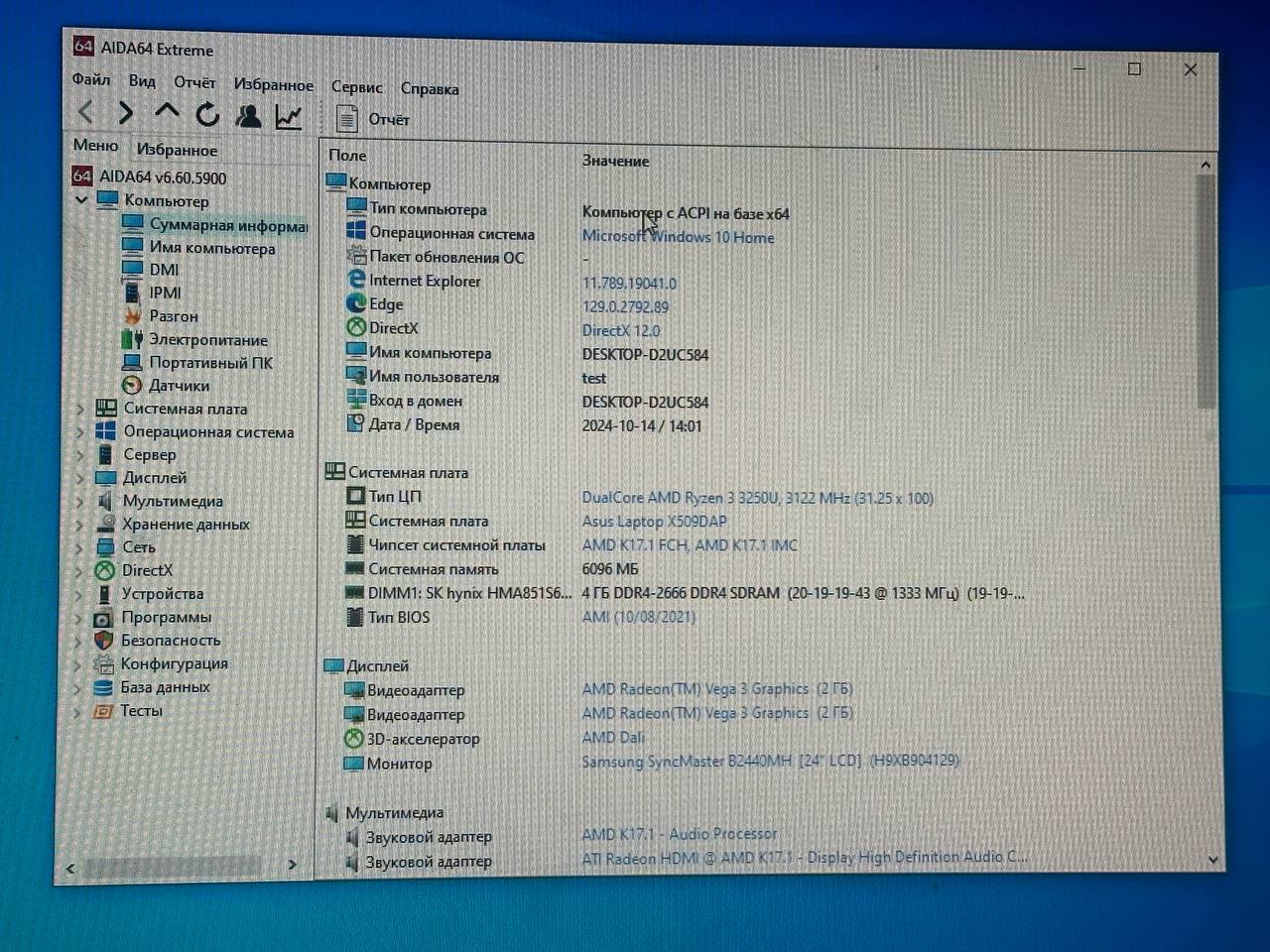Screen dimensions: 1270x952
Task: Open Электропитание tree item
Action: [x=208, y=339]
